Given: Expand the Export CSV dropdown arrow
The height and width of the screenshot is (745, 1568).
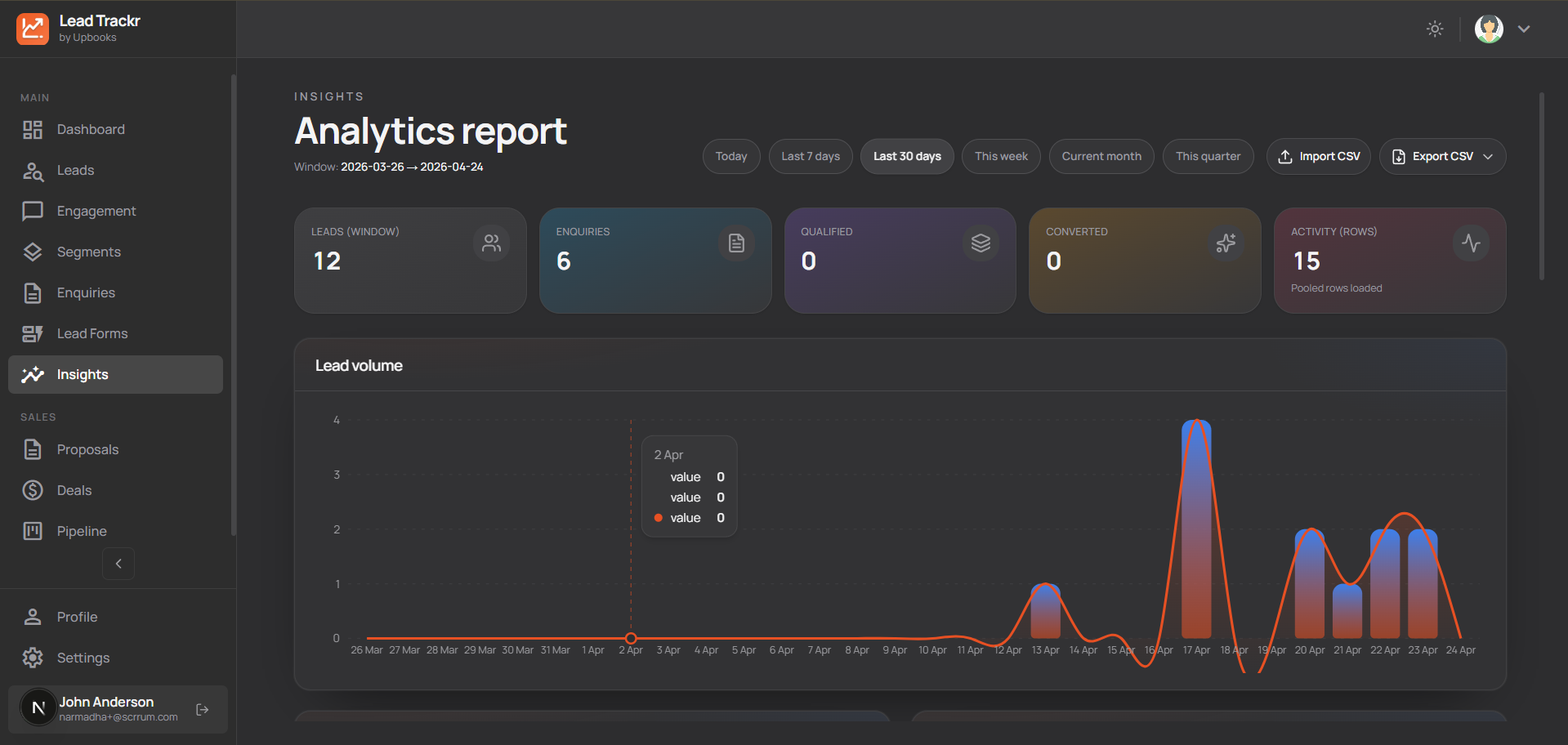Looking at the screenshot, I should [x=1489, y=156].
